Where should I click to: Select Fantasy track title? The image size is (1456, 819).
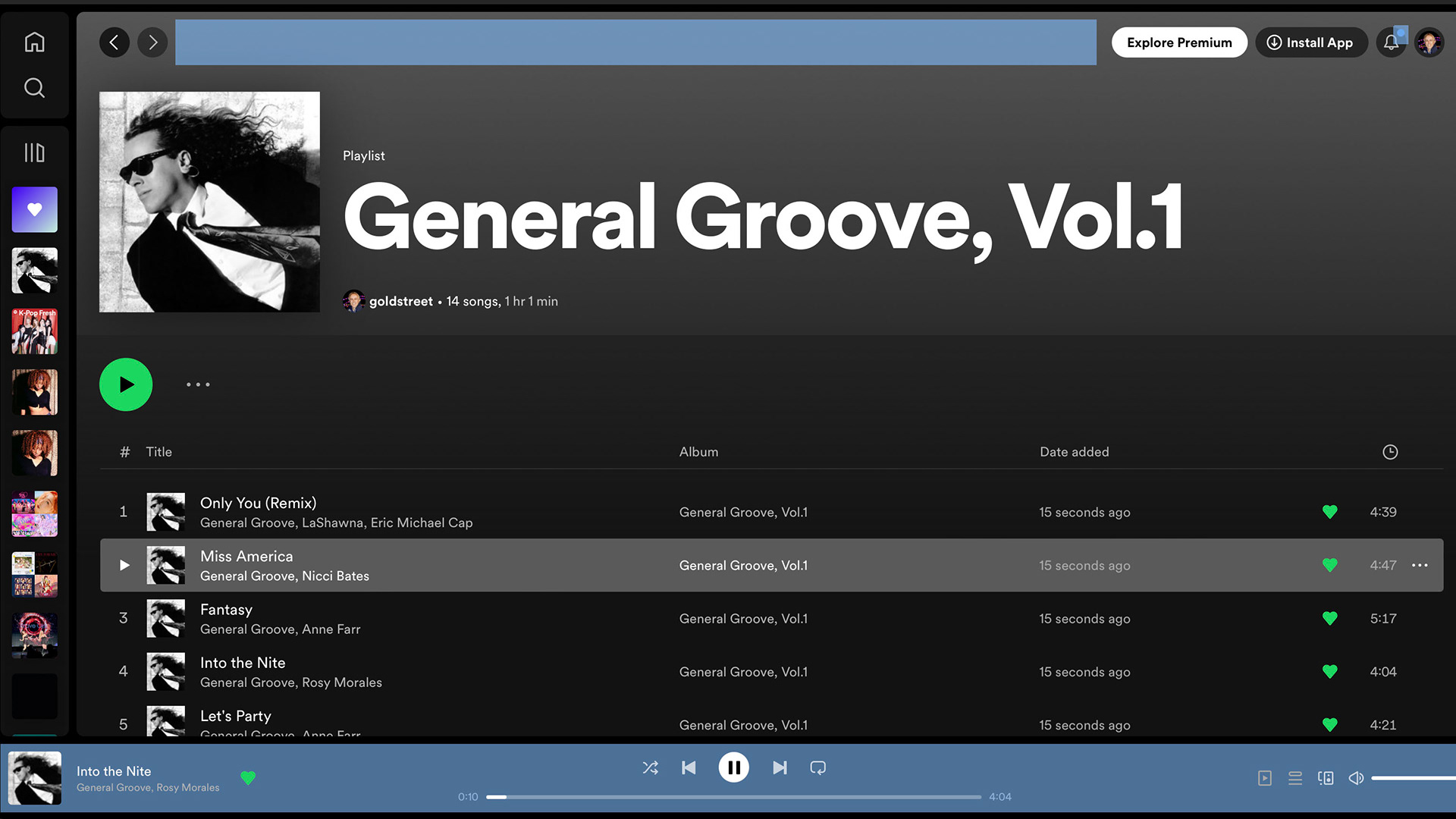tap(226, 610)
